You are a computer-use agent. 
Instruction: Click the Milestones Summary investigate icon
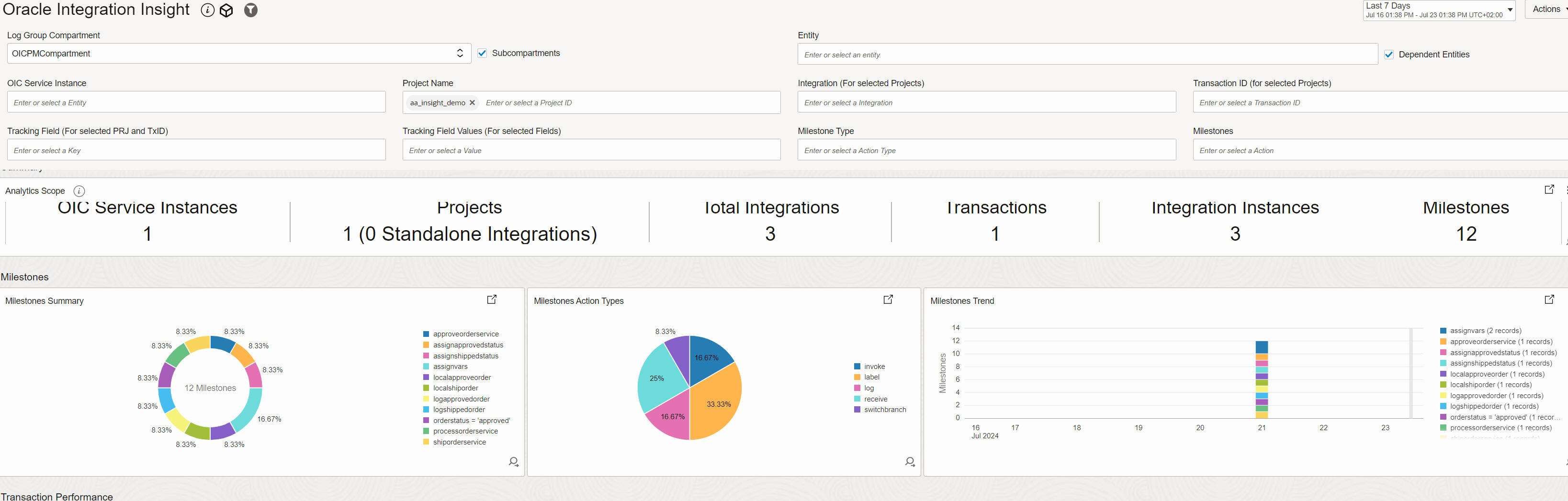coord(514,462)
